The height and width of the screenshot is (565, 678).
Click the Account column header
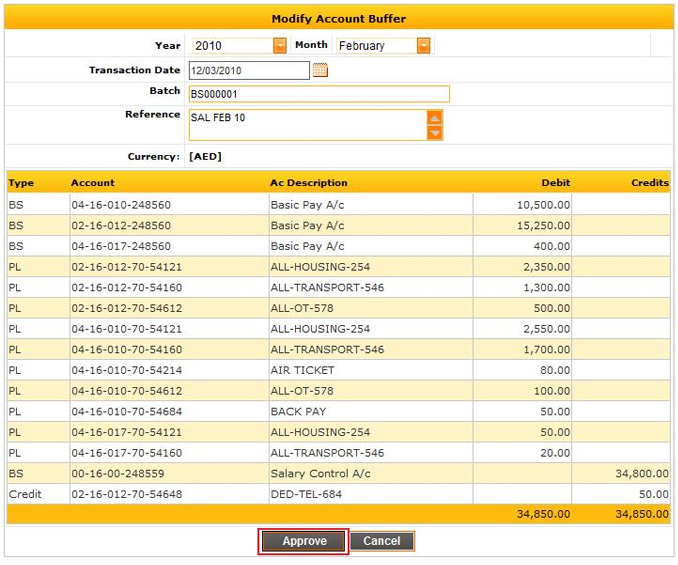[x=93, y=183]
